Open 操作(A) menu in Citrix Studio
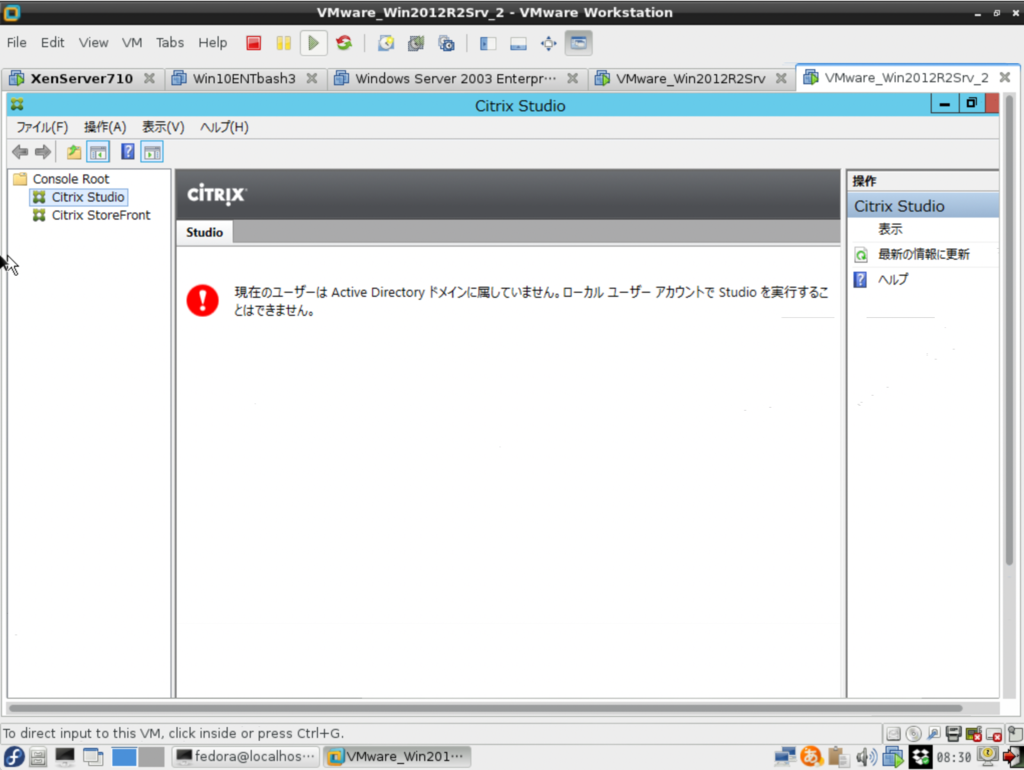 (104, 127)
